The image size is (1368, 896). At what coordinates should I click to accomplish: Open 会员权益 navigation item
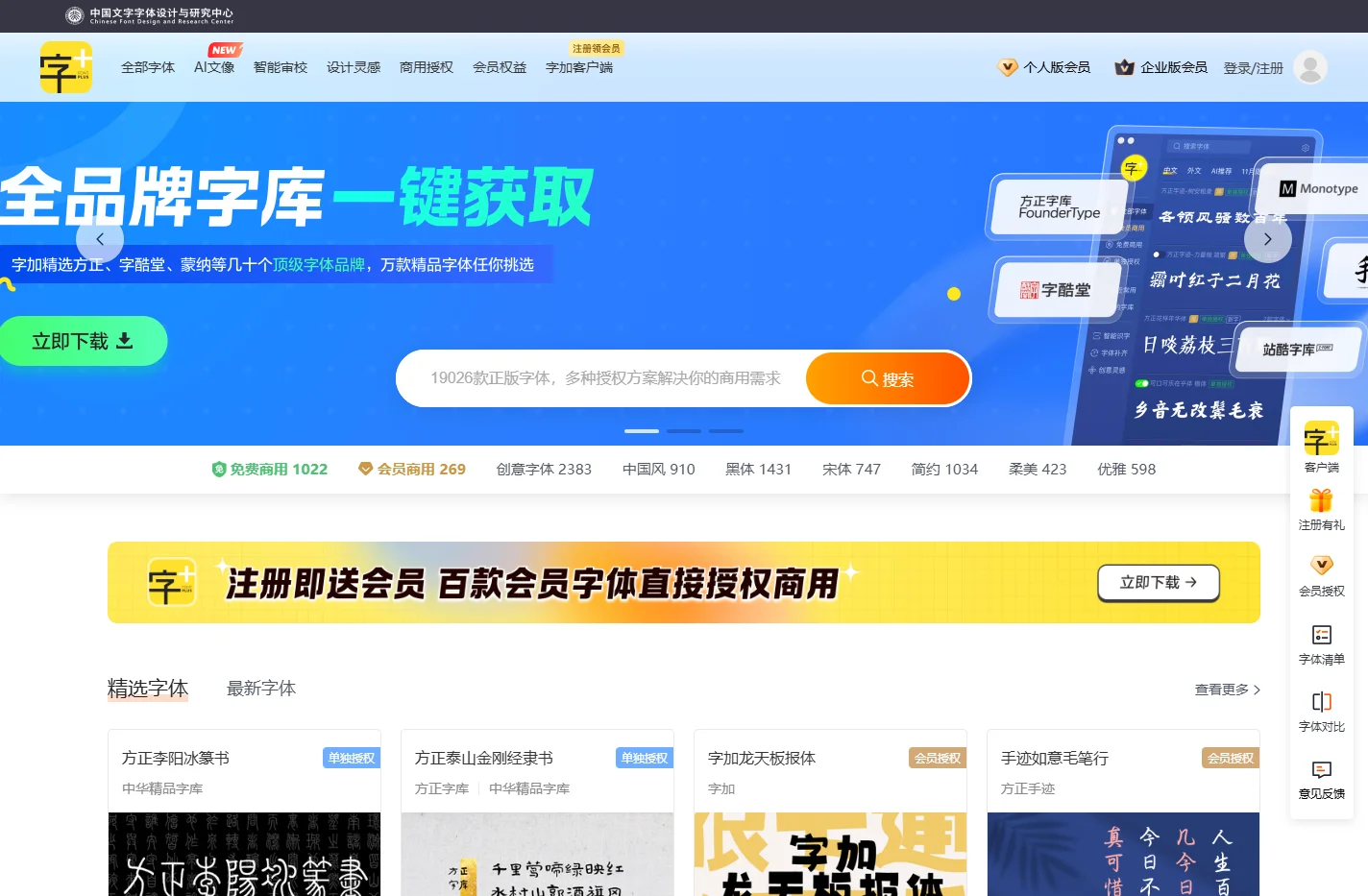[500, 67]
